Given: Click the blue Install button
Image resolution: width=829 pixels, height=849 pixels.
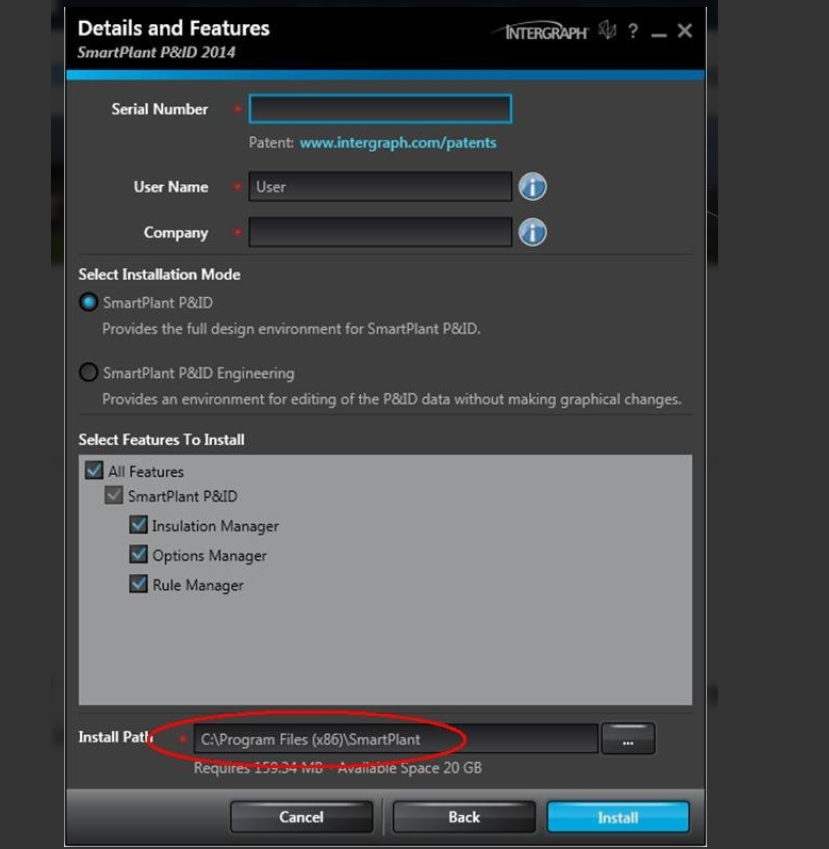Looking at the screenshot, I should pos(618,817).
